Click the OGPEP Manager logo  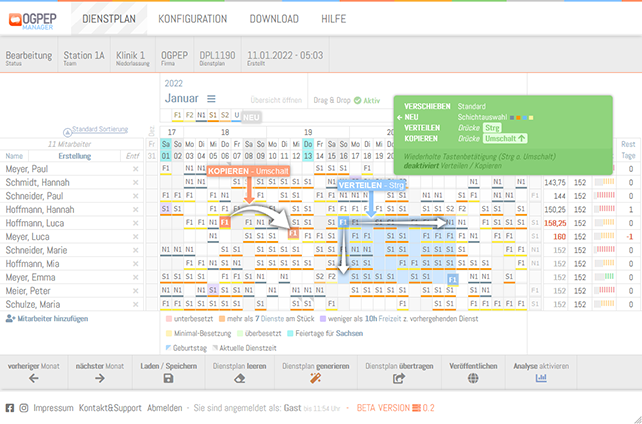tap(33, 21)
